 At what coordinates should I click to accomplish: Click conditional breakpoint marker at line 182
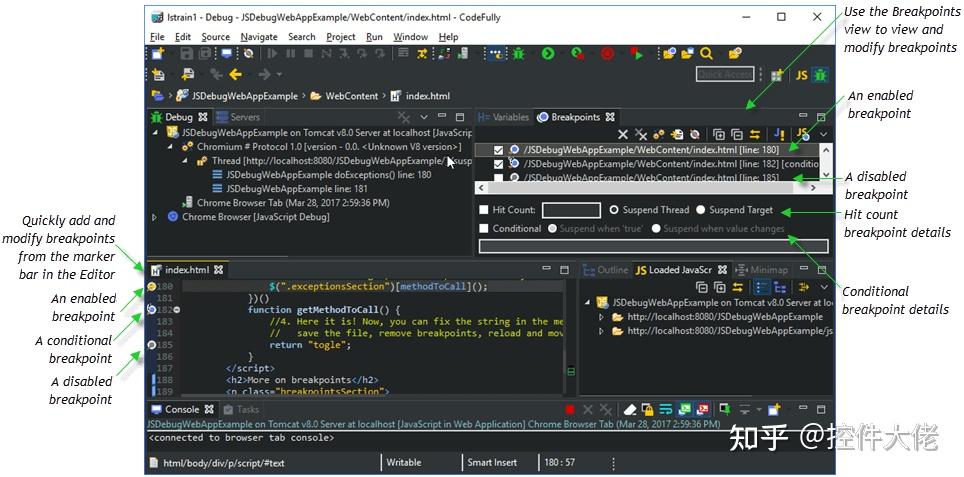point(152,310)
